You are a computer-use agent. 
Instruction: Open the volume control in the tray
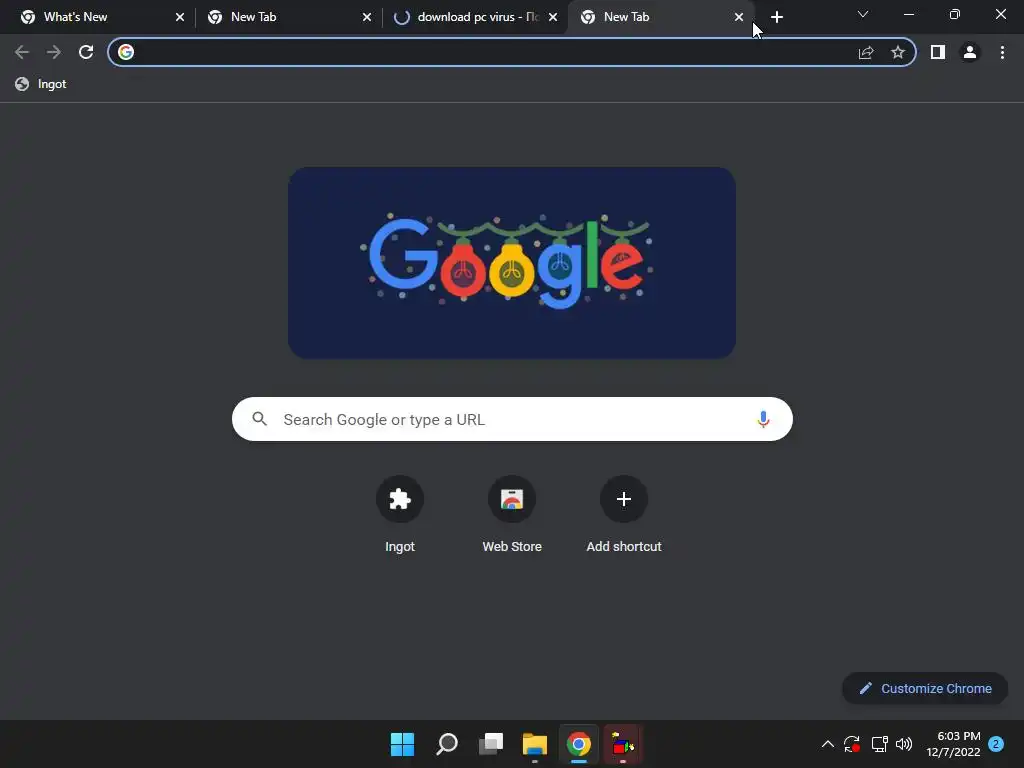(x=904, y=744)
